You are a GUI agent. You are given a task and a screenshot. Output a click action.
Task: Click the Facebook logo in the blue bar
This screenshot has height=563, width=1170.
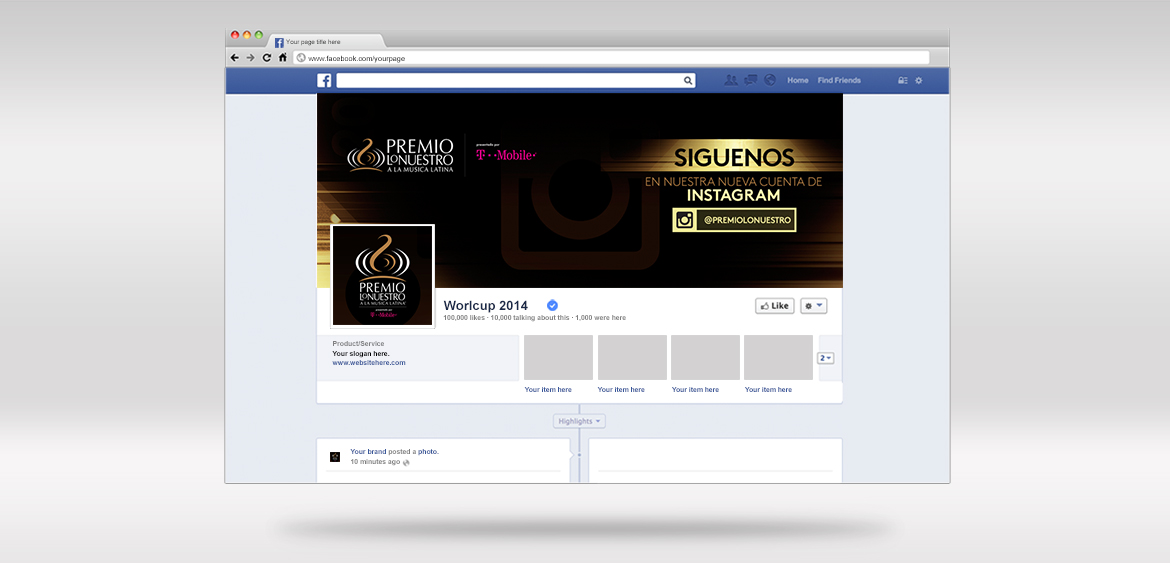click(x=325, y=81)
